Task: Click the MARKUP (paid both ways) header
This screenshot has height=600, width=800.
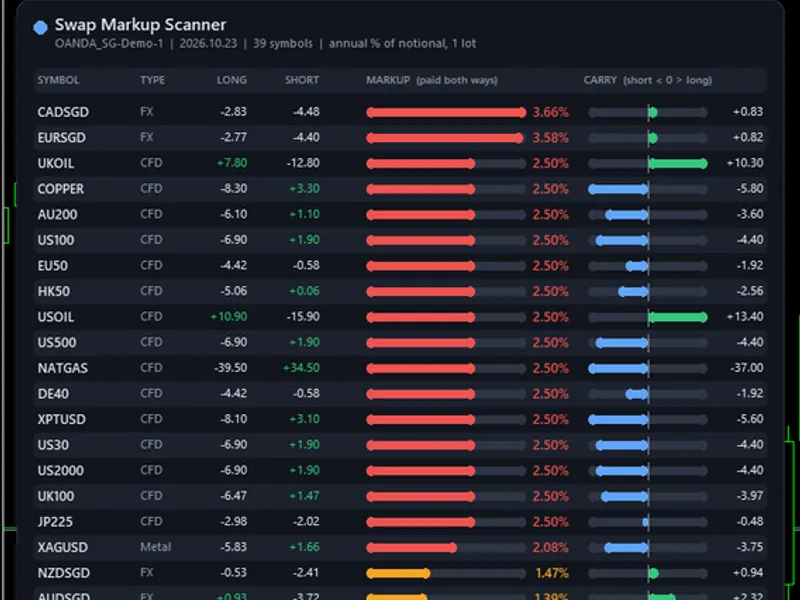Action: [432, 80]
